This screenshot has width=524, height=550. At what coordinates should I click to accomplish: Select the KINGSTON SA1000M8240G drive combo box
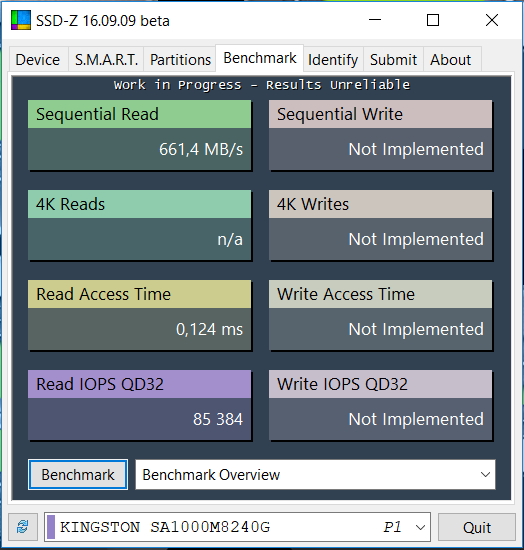(237, 526)
